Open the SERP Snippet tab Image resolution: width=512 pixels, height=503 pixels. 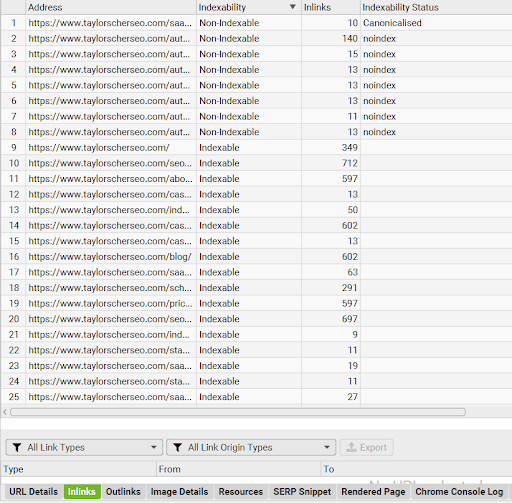[302, 492]
